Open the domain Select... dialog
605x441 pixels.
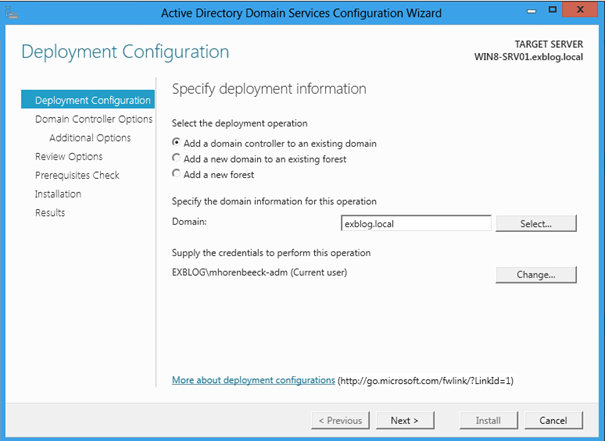pyautogui.click(x=536, y=223)
